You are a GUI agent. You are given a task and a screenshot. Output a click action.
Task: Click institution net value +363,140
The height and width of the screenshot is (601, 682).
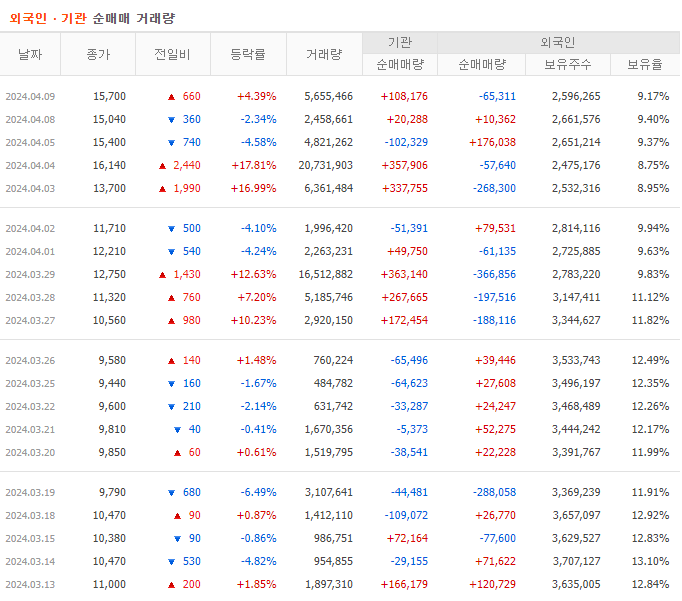pos(405,274)
